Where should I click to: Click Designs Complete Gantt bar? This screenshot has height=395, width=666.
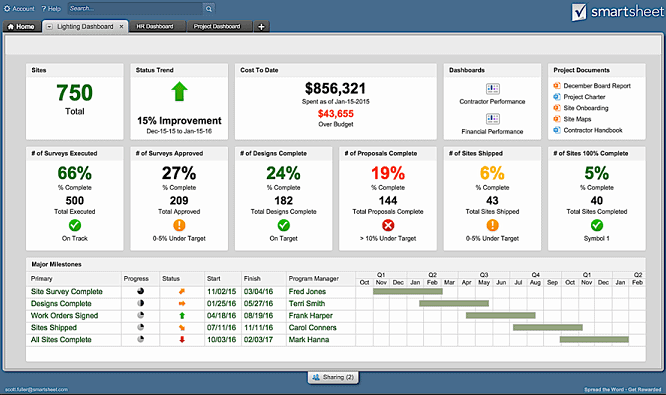454,303
